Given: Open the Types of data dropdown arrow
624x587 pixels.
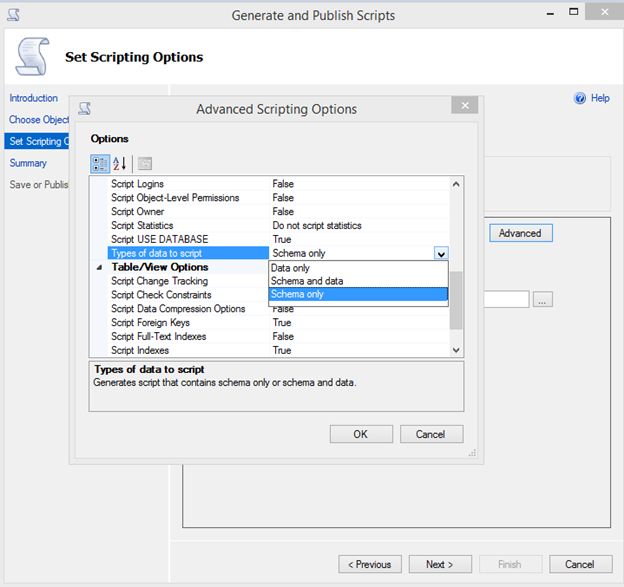Looking at the screenshot, I should pos(441,254).
